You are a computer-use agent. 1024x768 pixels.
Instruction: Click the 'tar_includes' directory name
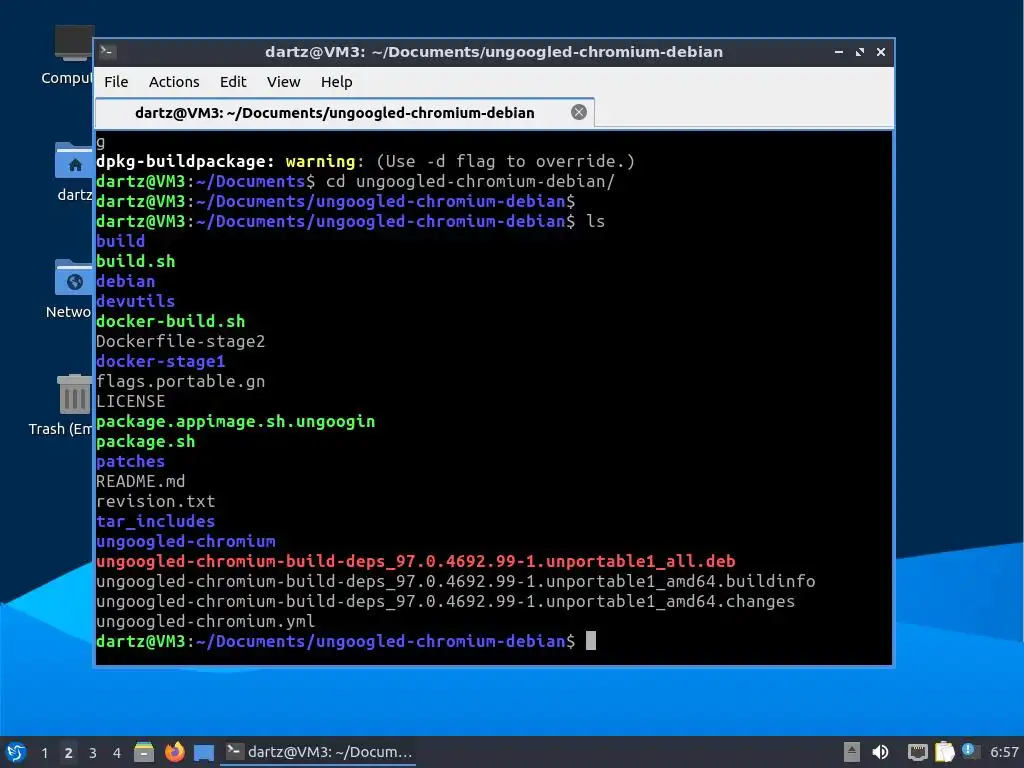tap(155, 521)
